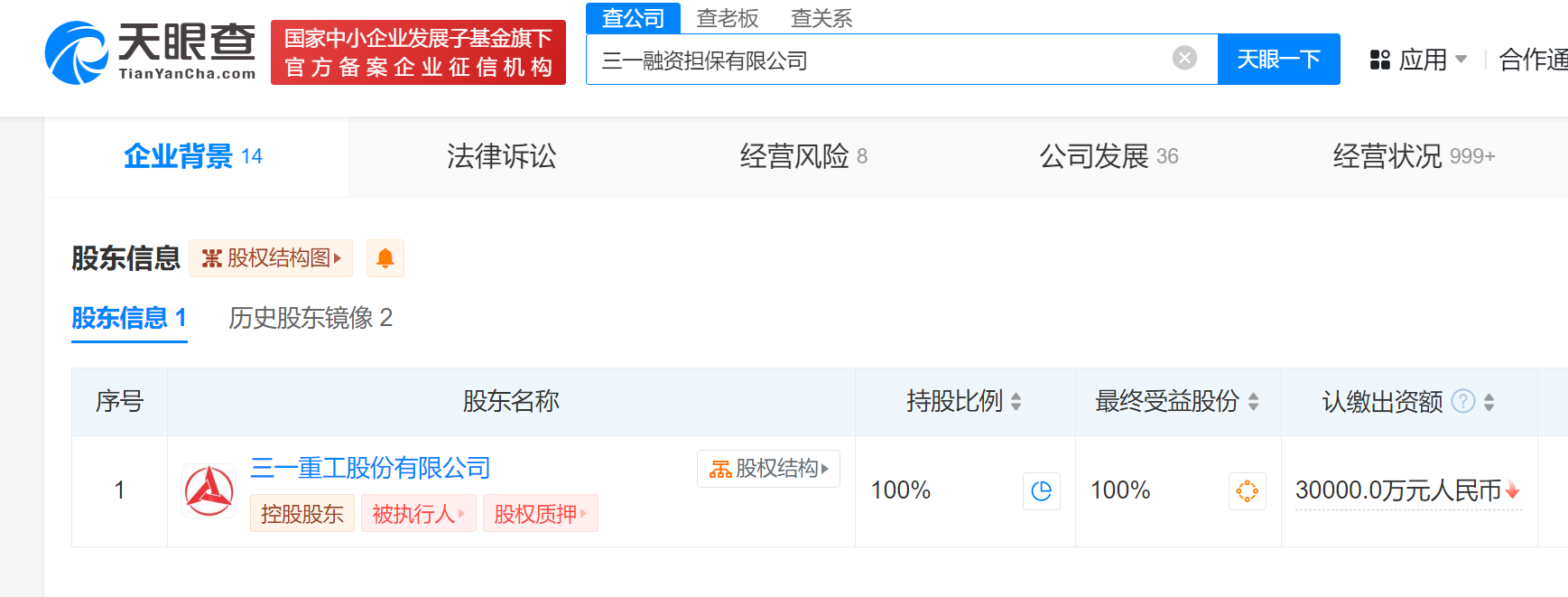Click the red down arrow beside capital amount

tap(1513, 490)
